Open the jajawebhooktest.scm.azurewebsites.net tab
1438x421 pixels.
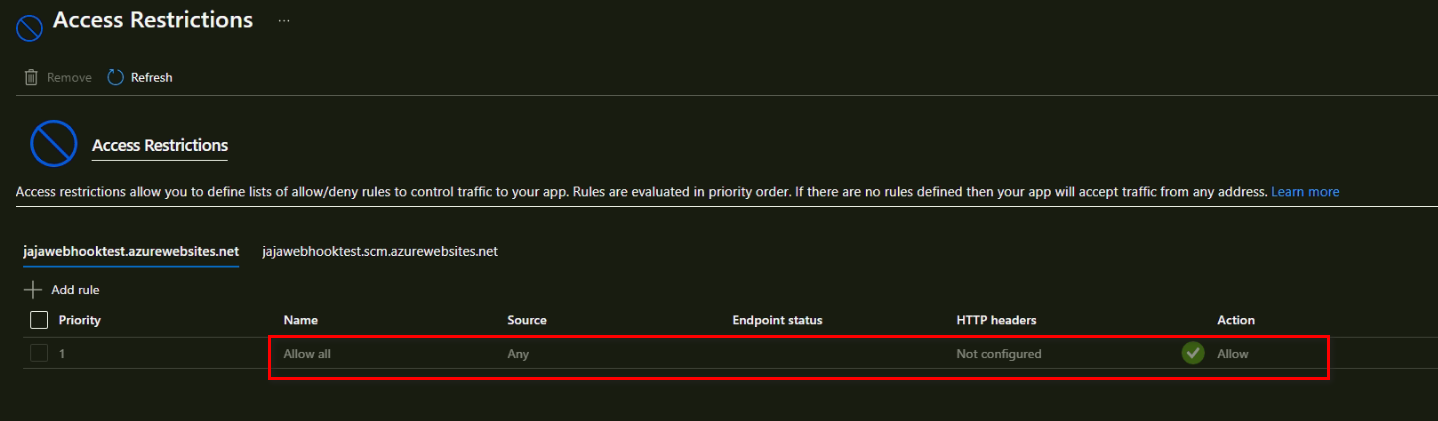(379, 251)
